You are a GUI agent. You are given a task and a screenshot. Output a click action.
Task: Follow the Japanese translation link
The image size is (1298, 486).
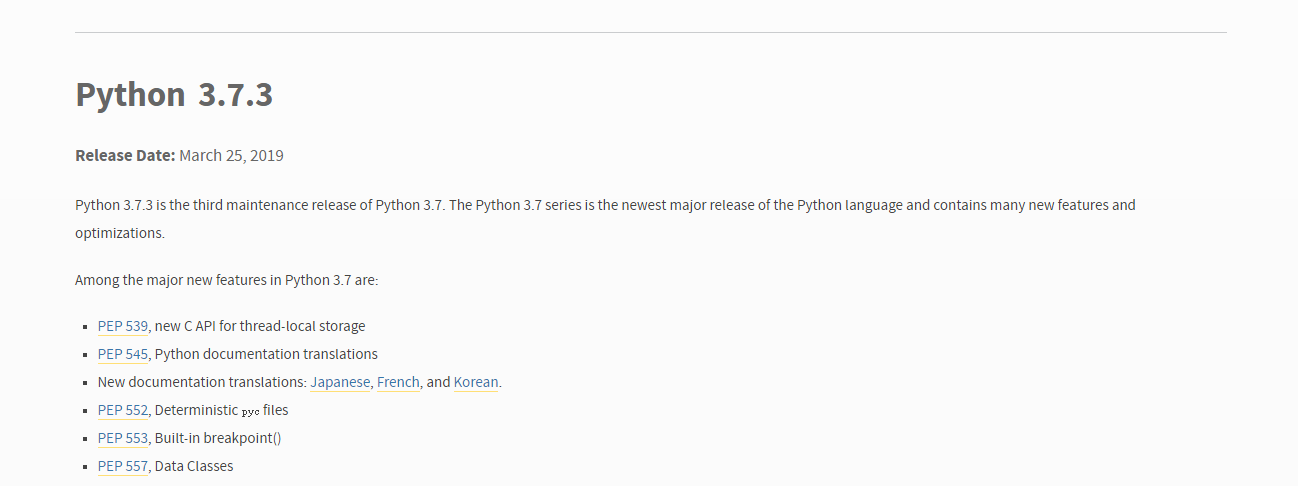tap(339, 382)
